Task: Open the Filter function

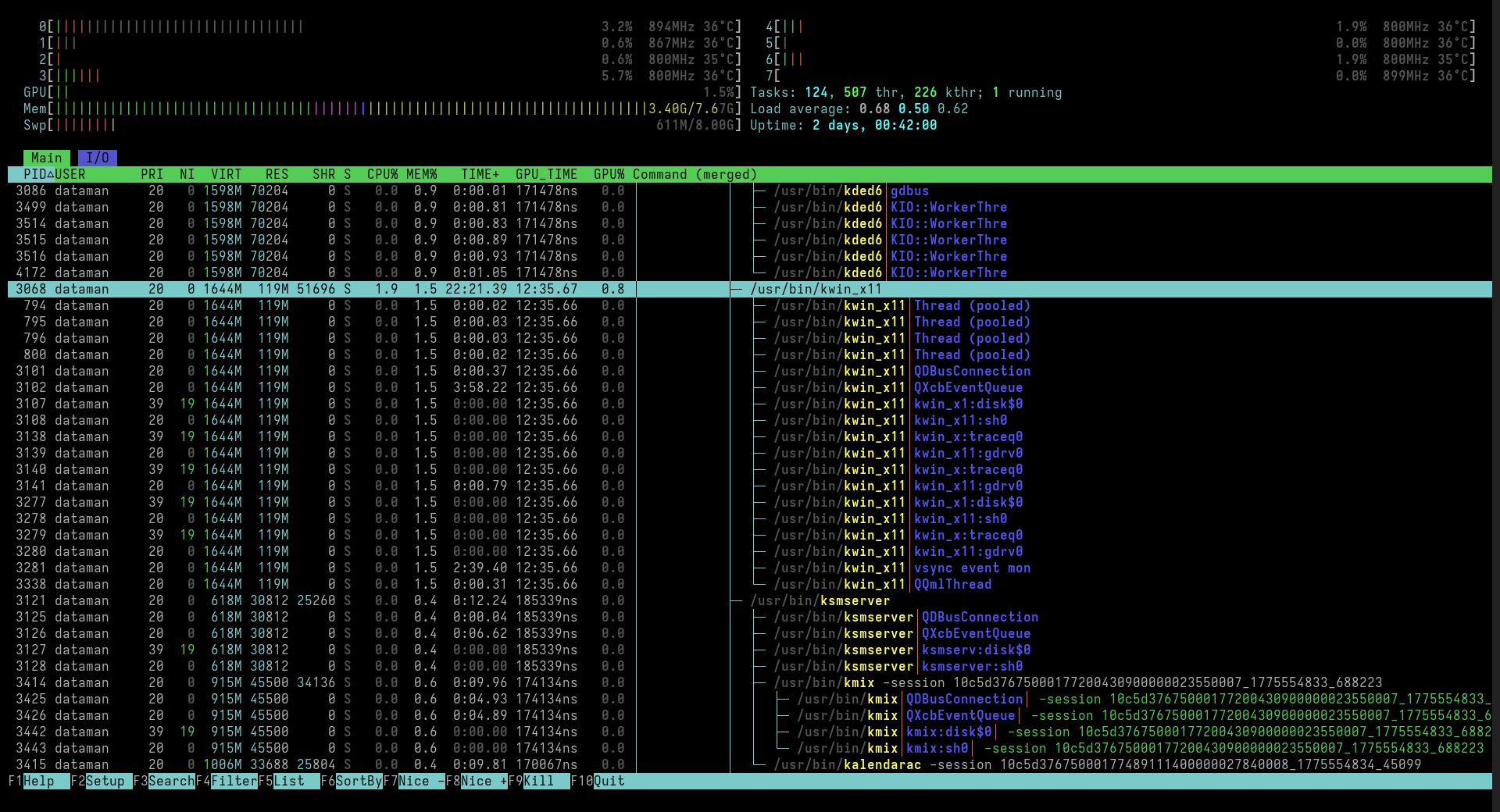Action: tap(234, 781)
